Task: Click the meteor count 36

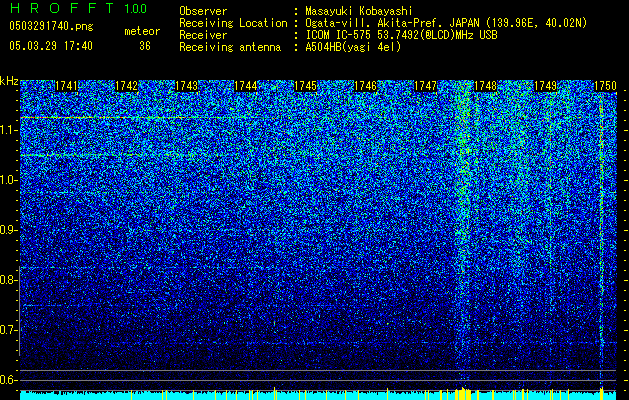Action: coord(145,46)
